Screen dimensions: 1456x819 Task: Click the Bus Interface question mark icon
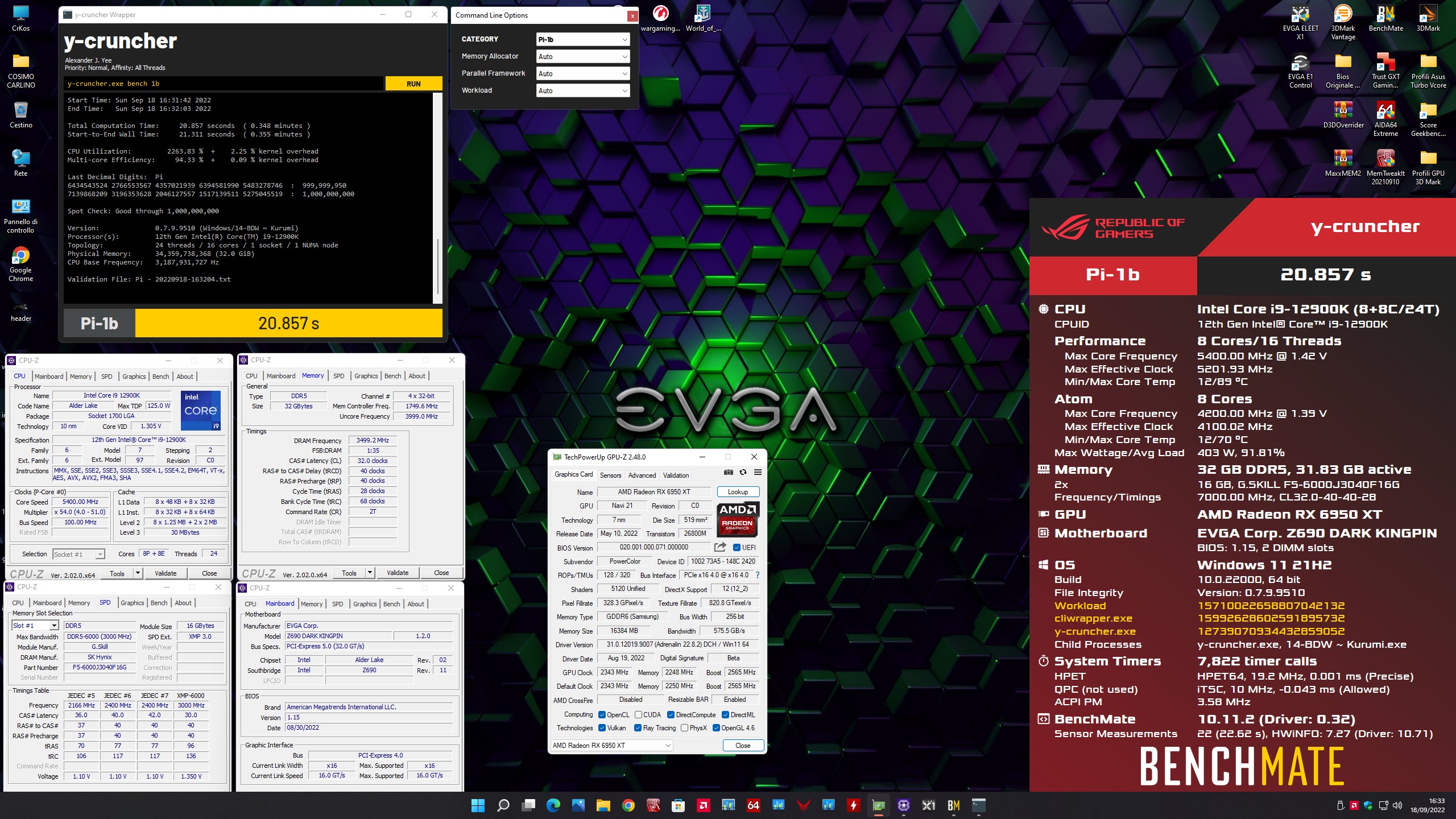coord(758,575)
